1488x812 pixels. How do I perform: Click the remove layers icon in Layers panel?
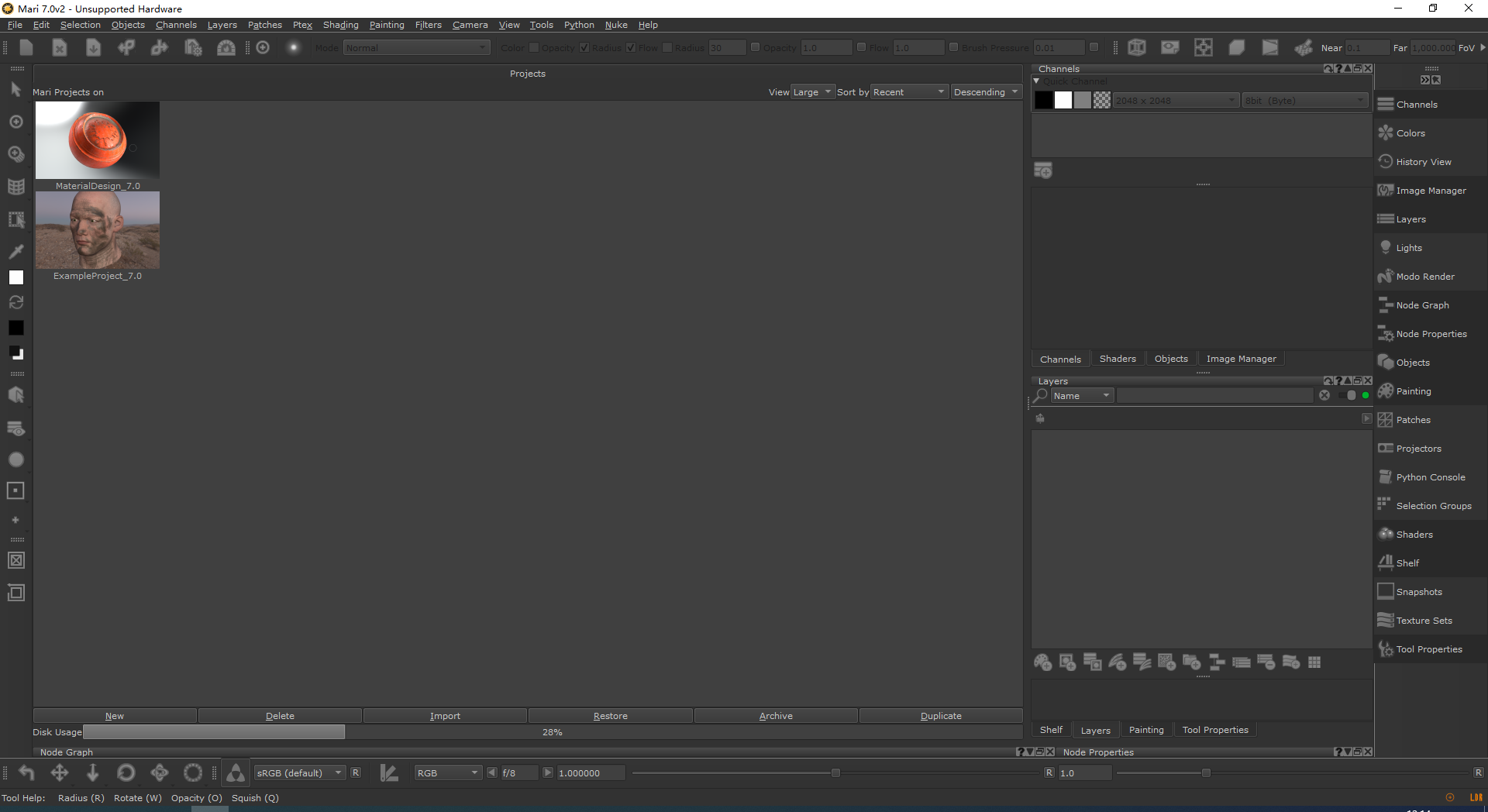1266,662
